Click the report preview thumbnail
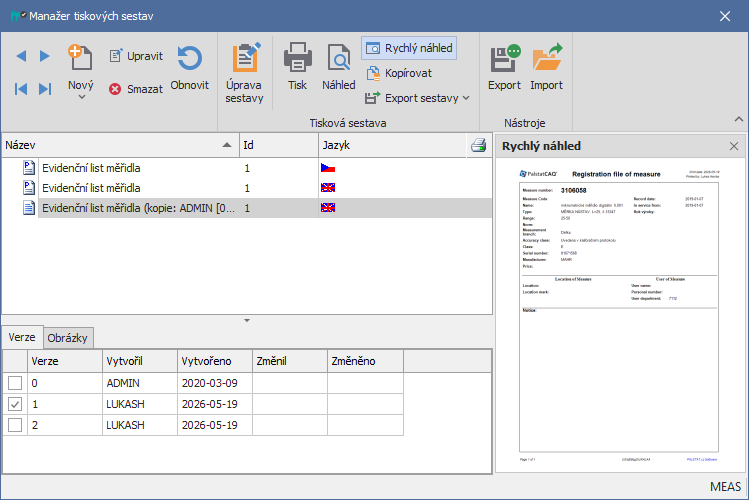The height and width of the screenshot is (500, 749). [619, 315]
